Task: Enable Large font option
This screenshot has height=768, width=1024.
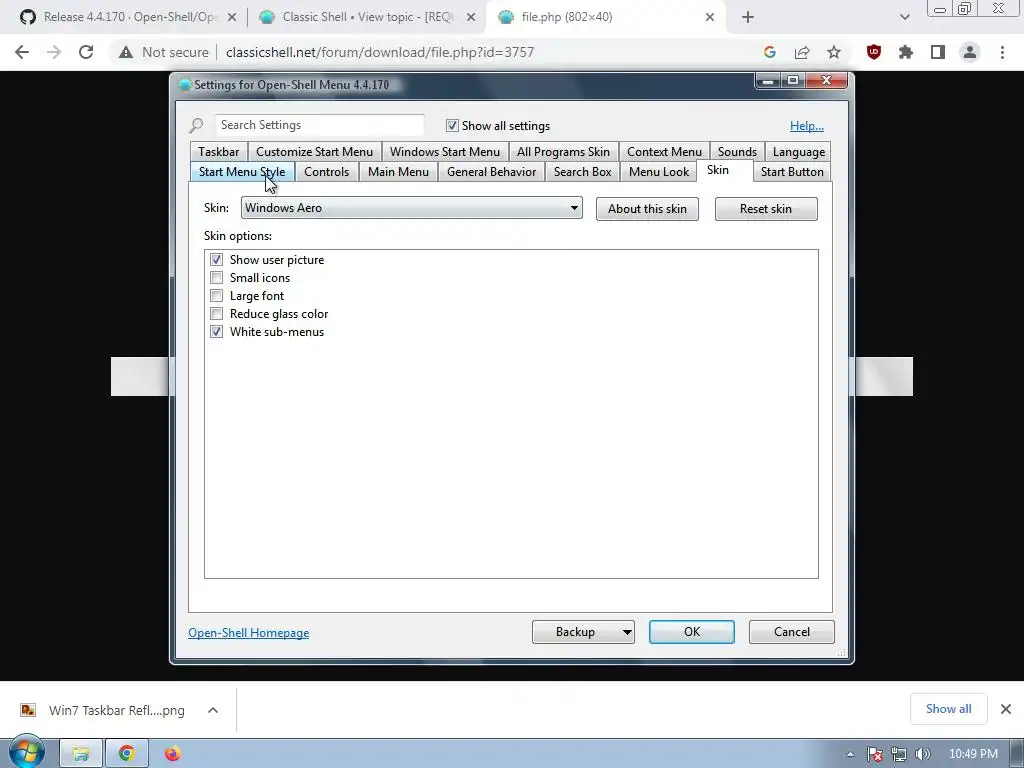Action: (217, 296)
